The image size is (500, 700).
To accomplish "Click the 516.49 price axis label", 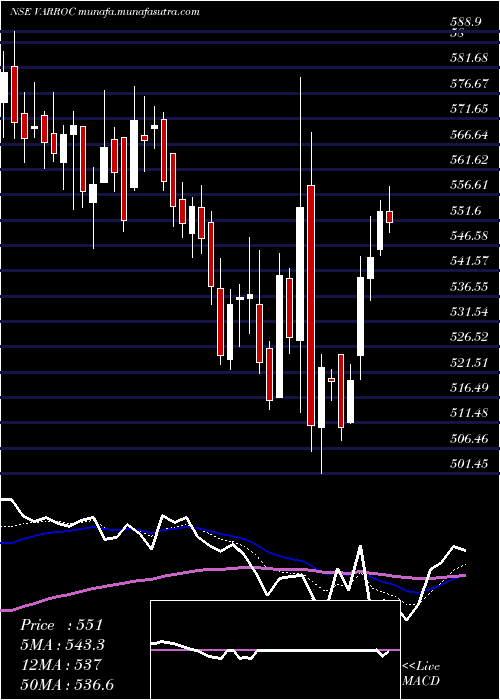I will tap(469, 388).
